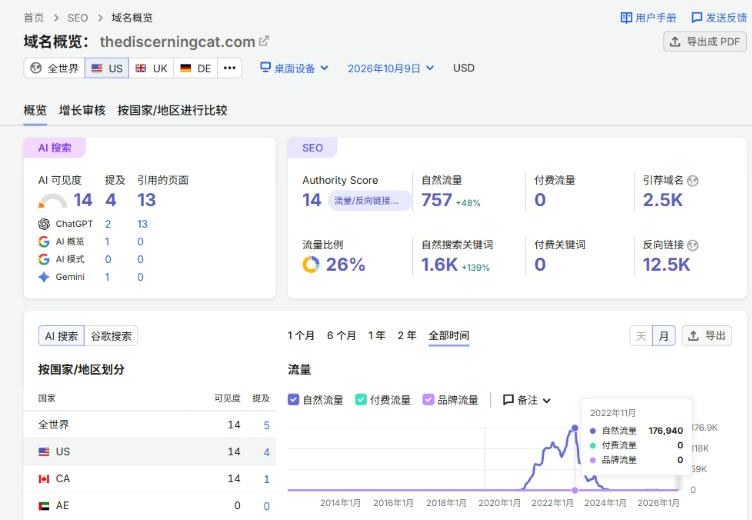This screenshot has width=752, height=520.
Task: Click the November 2022 peak chart point
Action: [575, 427]
